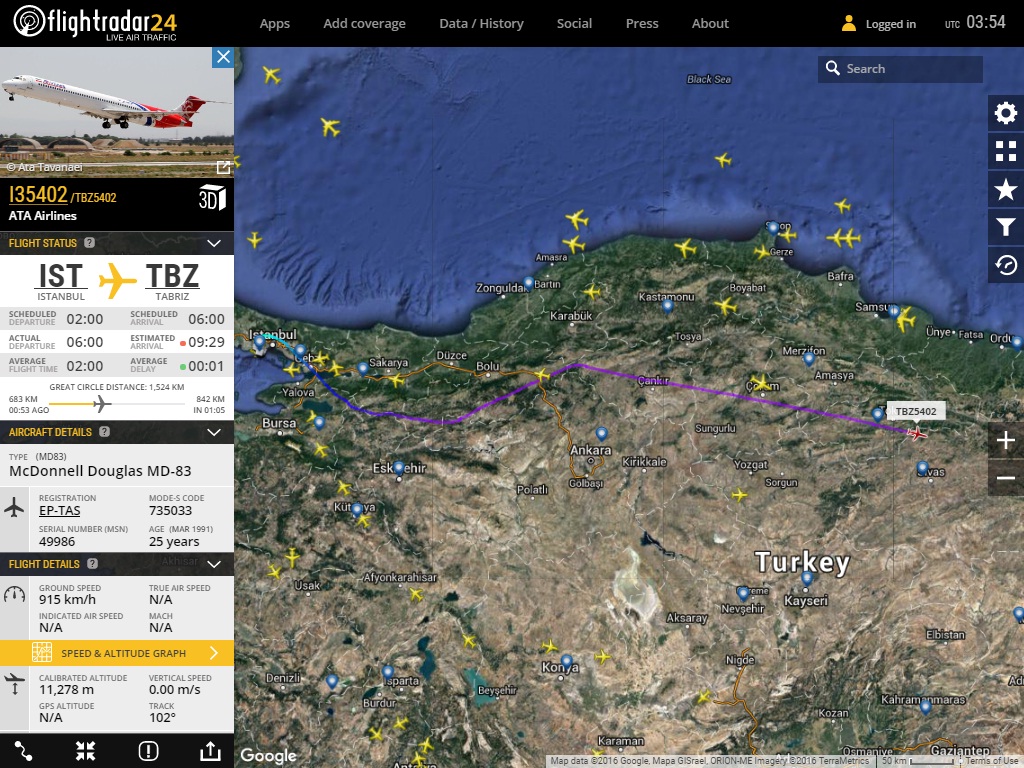
Task: Launch the 3D view cube icon
Action: coord(212,197)
